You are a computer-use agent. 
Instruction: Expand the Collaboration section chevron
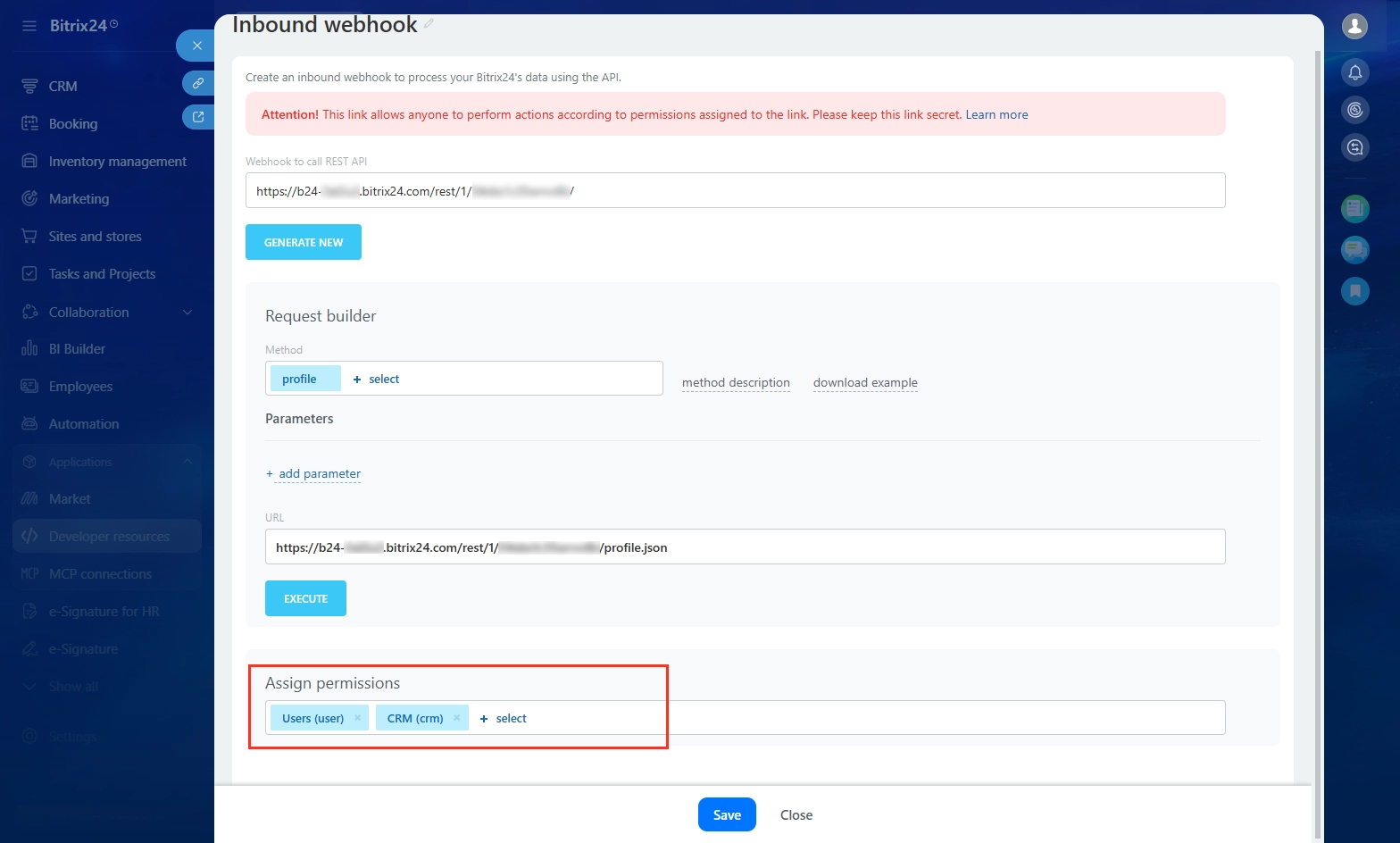click(x=187, y=312)
